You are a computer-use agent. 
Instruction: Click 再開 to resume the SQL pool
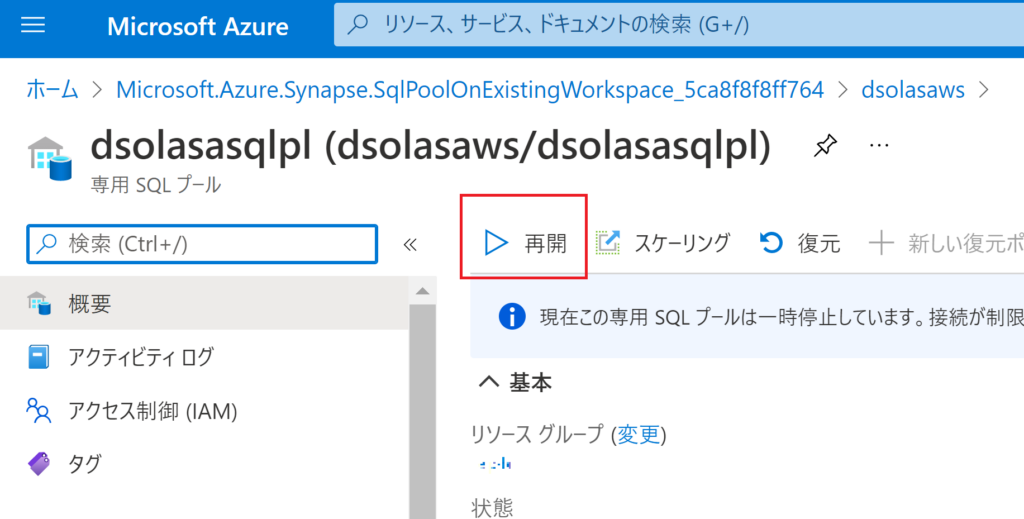pyautogui.click(x=525, y=243)
